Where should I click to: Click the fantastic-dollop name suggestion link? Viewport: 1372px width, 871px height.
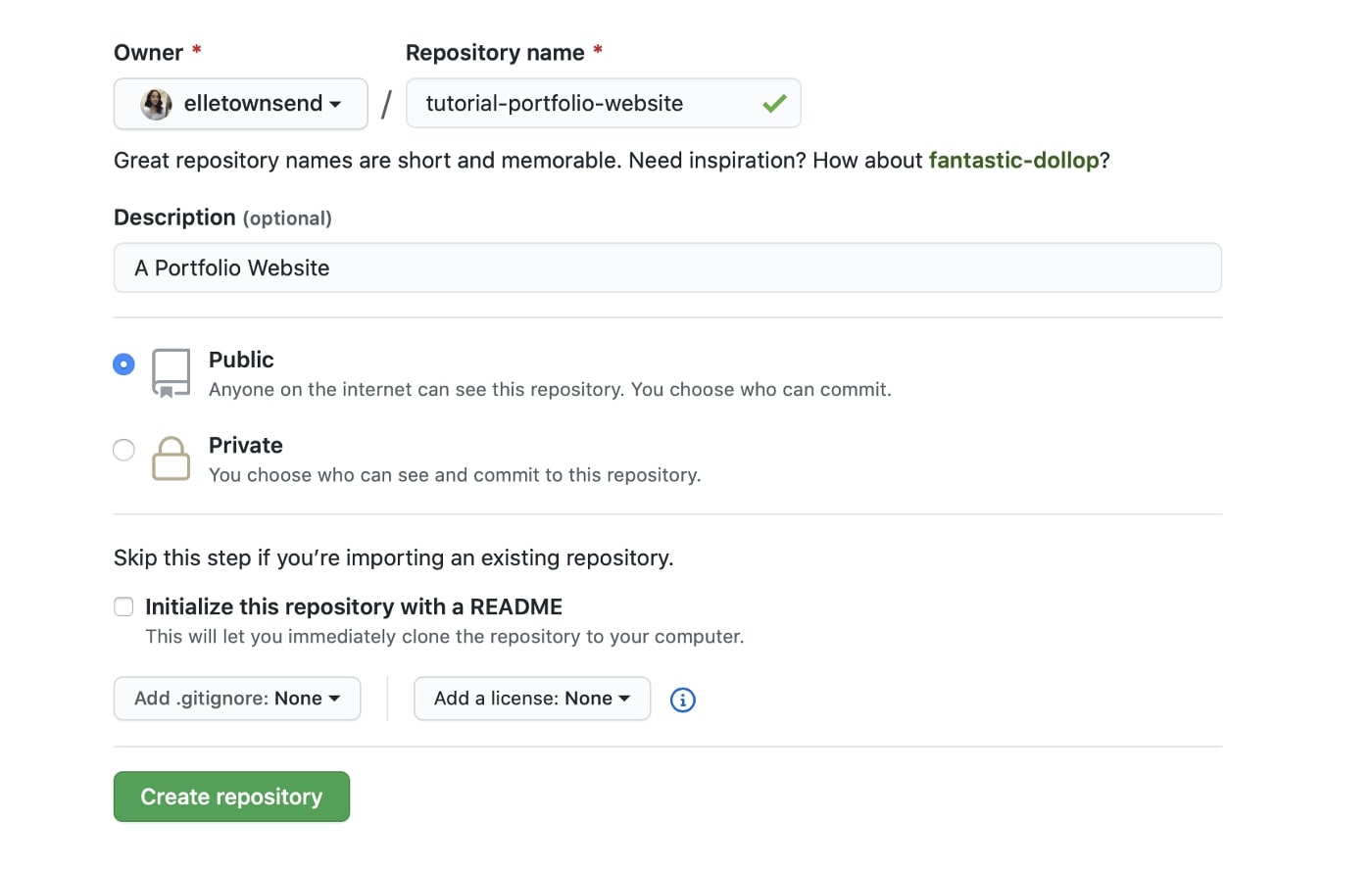click(1014, 160)
